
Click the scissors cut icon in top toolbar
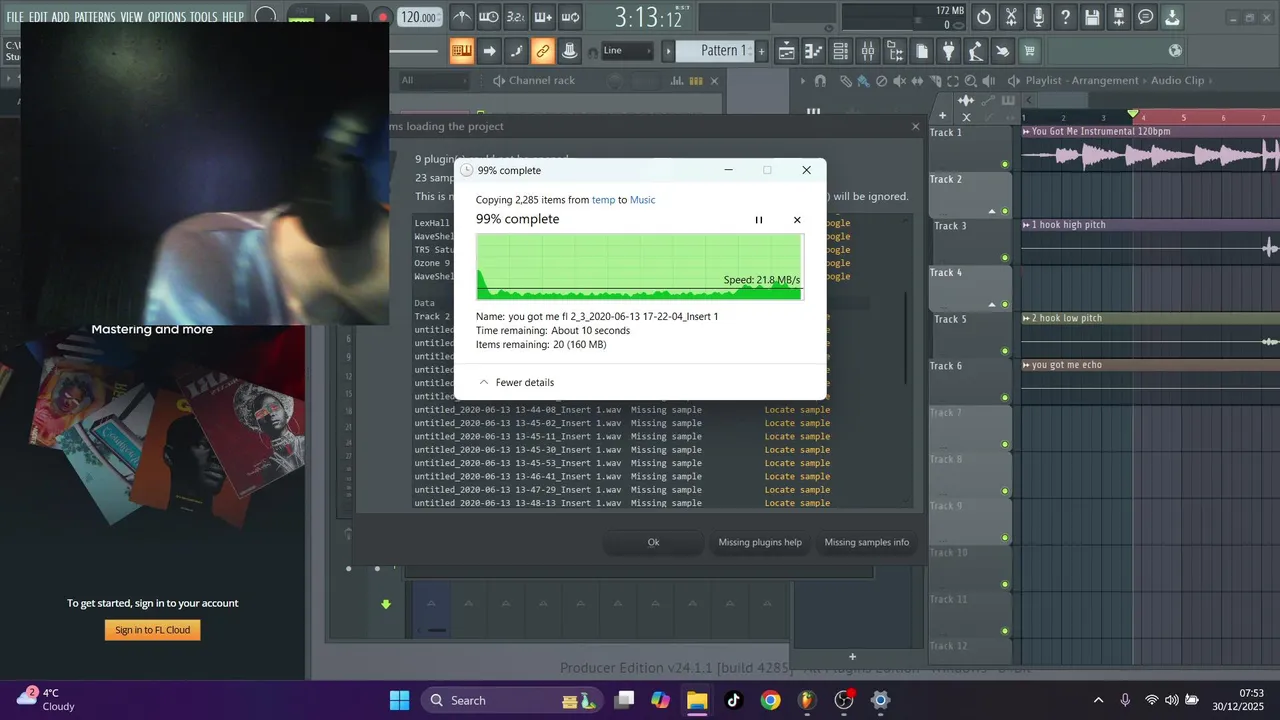click(x=1012, y=17)
